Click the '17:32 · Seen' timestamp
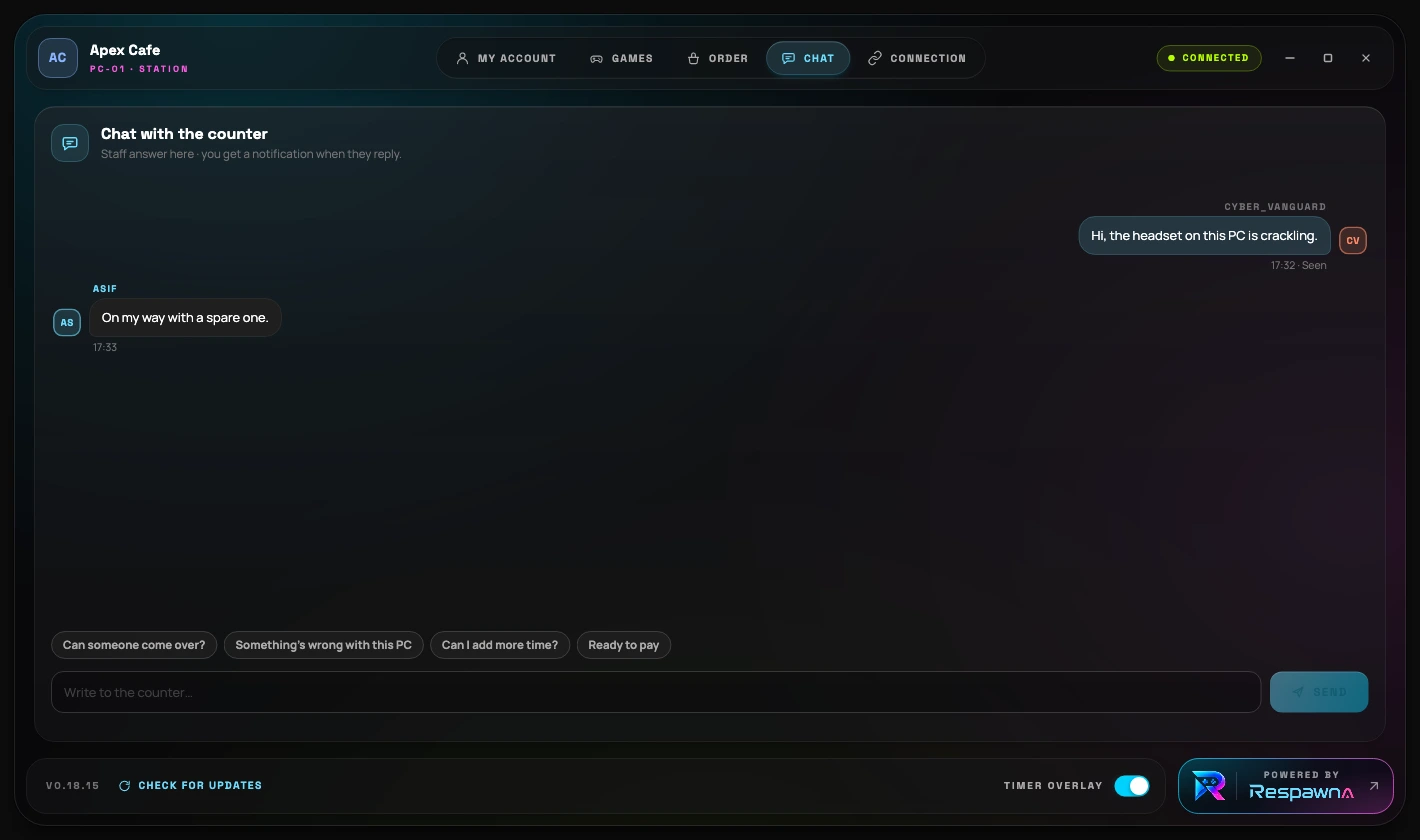The width and height of the screenshot is (1420, 840). pyautogui.click(x=1298, y=266)
